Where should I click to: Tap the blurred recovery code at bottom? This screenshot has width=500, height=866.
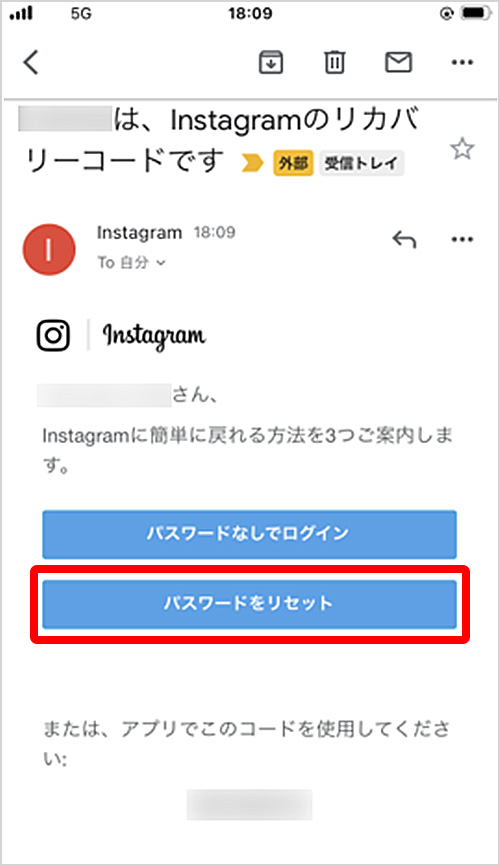[249, 805]
